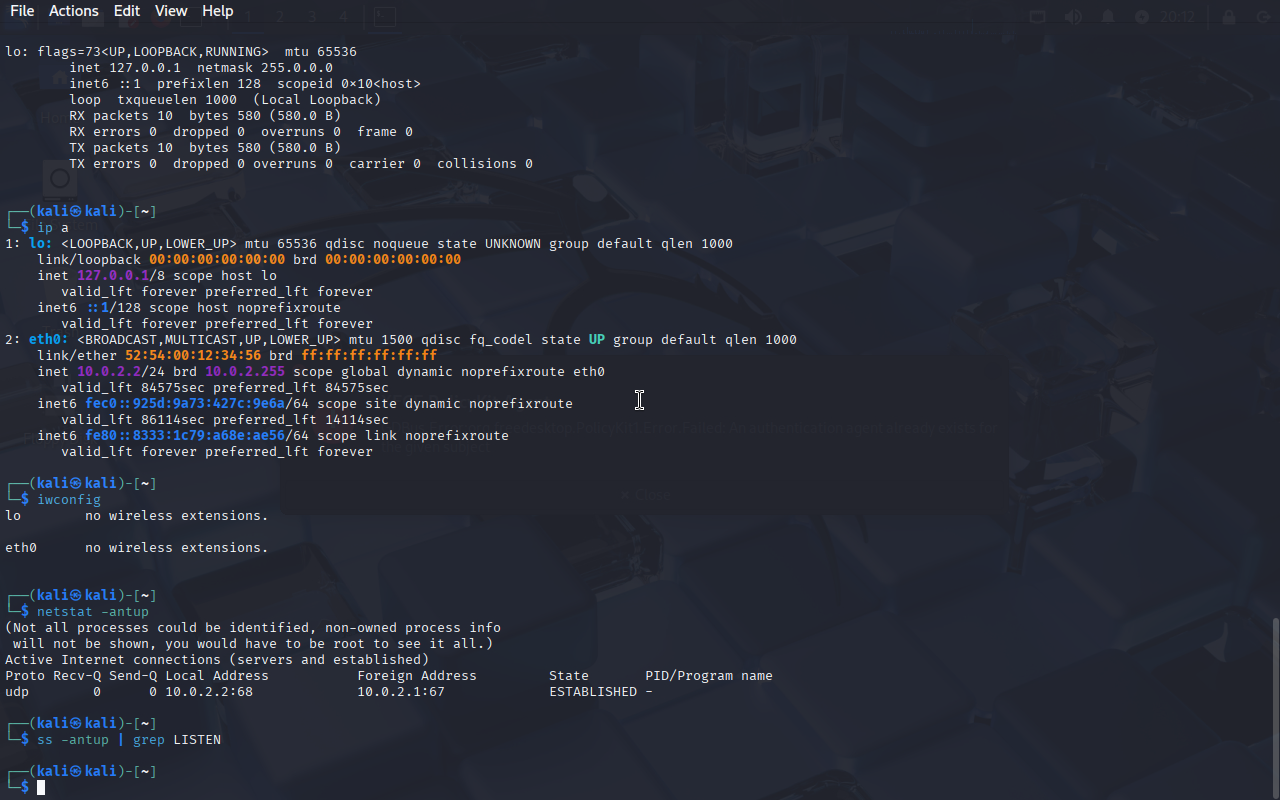
Task: Click the 'Foreign Address' column header
Action: pyautogui.click(x=417, y=676)
